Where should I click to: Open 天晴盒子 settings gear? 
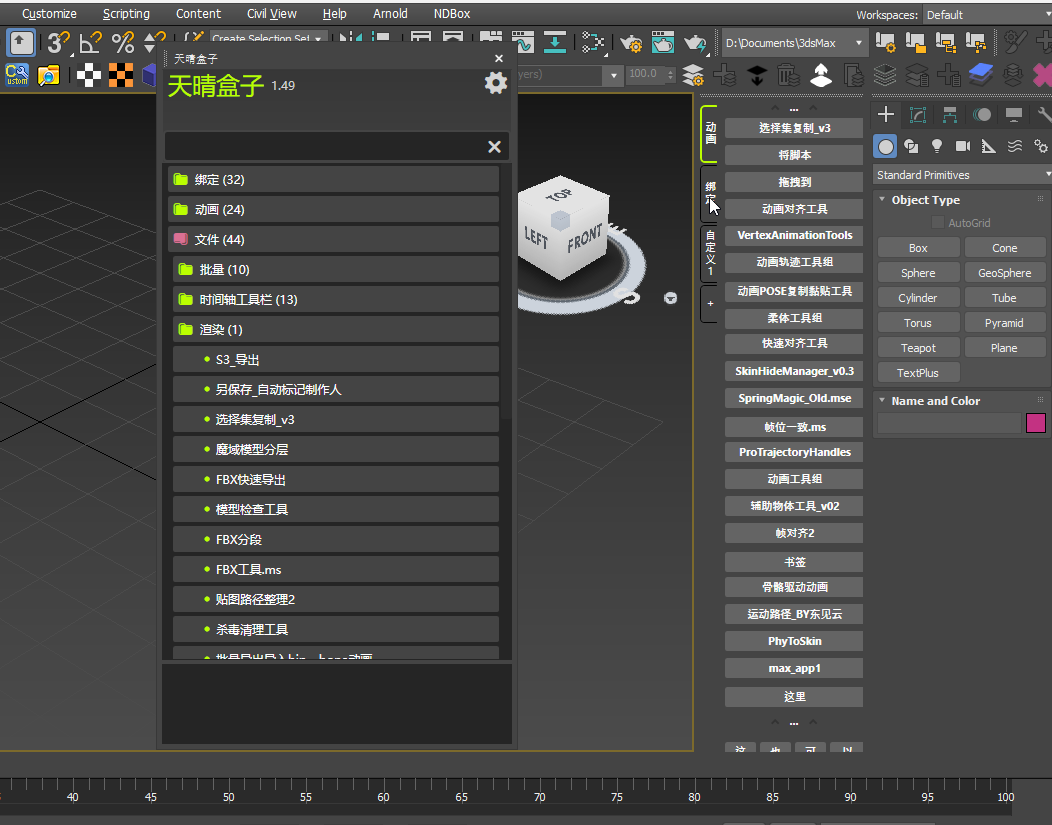pos(496,83)
